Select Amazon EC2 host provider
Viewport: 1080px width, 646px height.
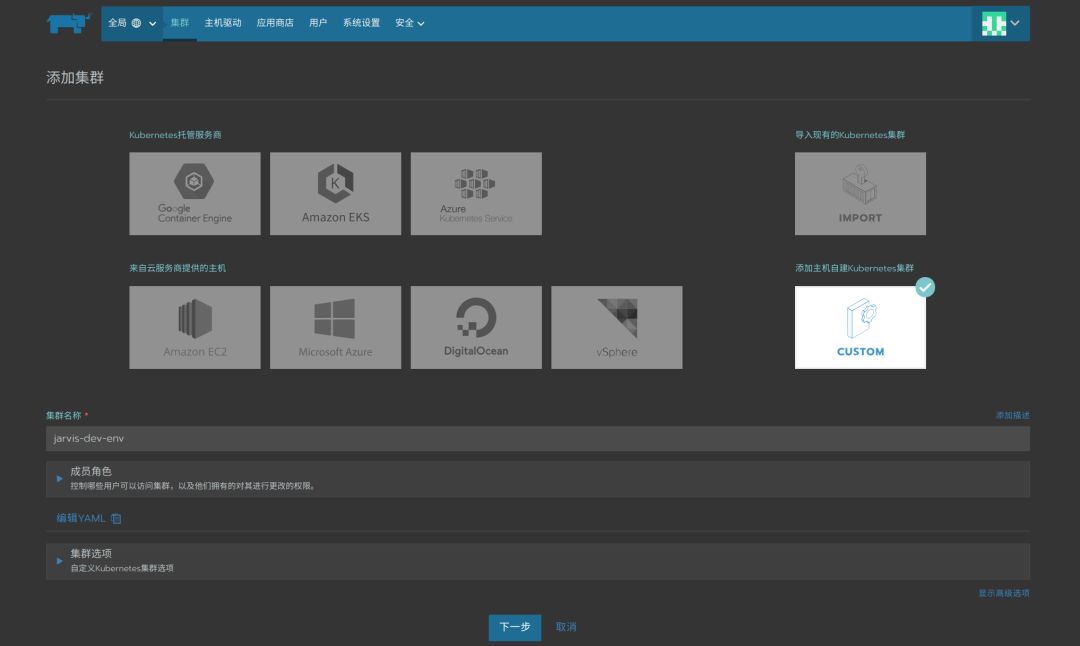click(x=195, y=327)
